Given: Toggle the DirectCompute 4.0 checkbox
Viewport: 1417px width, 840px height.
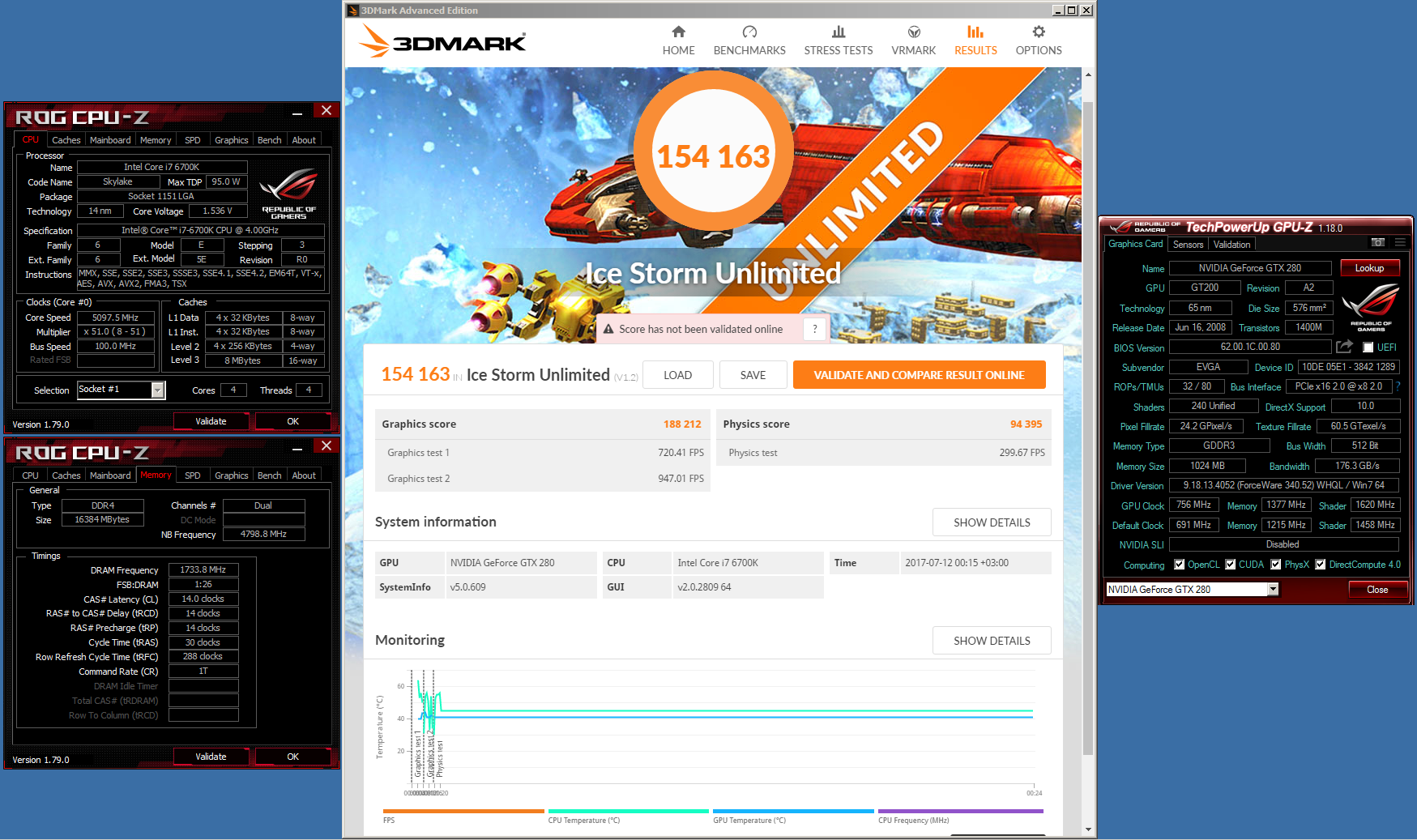Looking at the screenshot, I should tap(1321, 565).
